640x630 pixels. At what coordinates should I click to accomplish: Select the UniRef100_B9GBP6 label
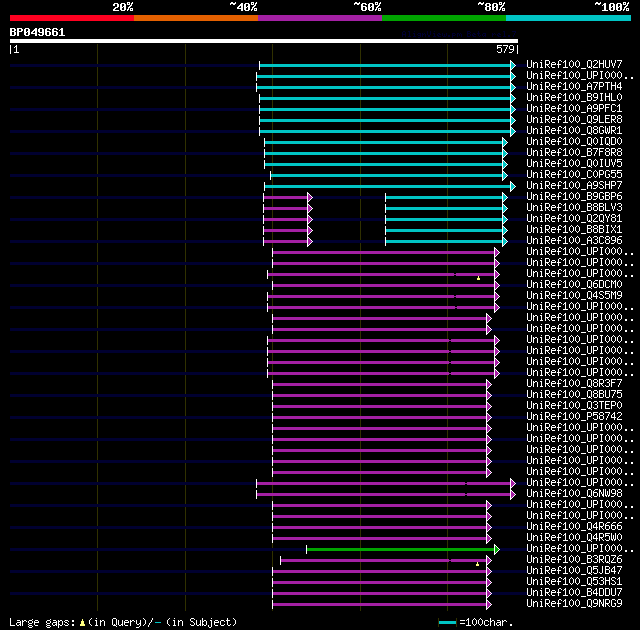[x=574, y=197]
